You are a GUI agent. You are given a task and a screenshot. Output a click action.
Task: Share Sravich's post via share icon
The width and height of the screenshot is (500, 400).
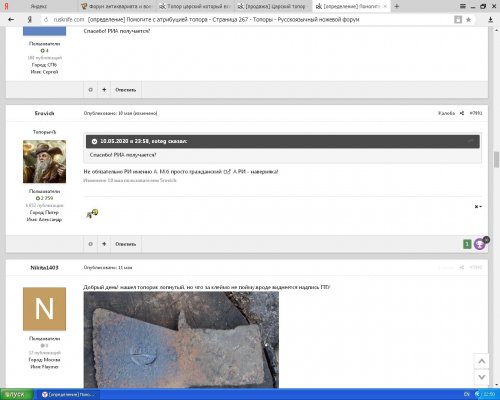[462, 113]
